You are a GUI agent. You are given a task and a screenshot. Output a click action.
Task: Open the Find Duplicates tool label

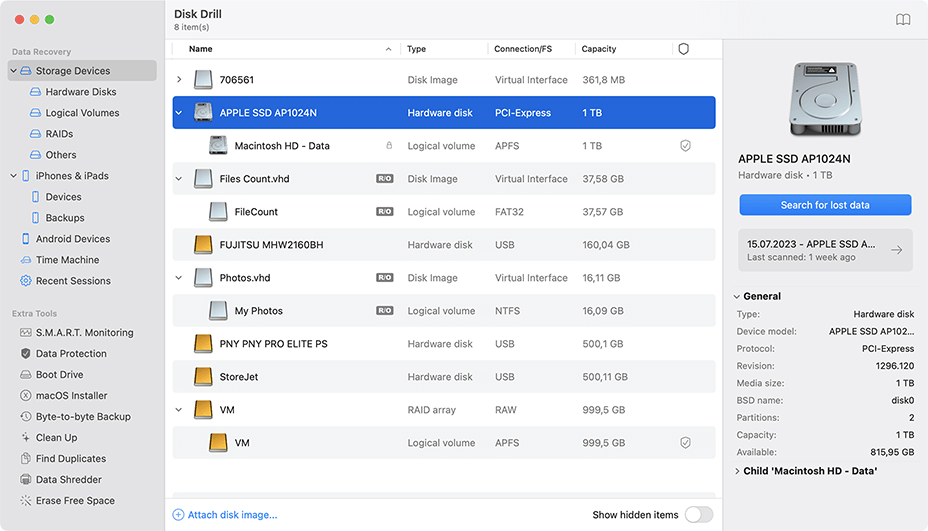(x=71, y=459)
